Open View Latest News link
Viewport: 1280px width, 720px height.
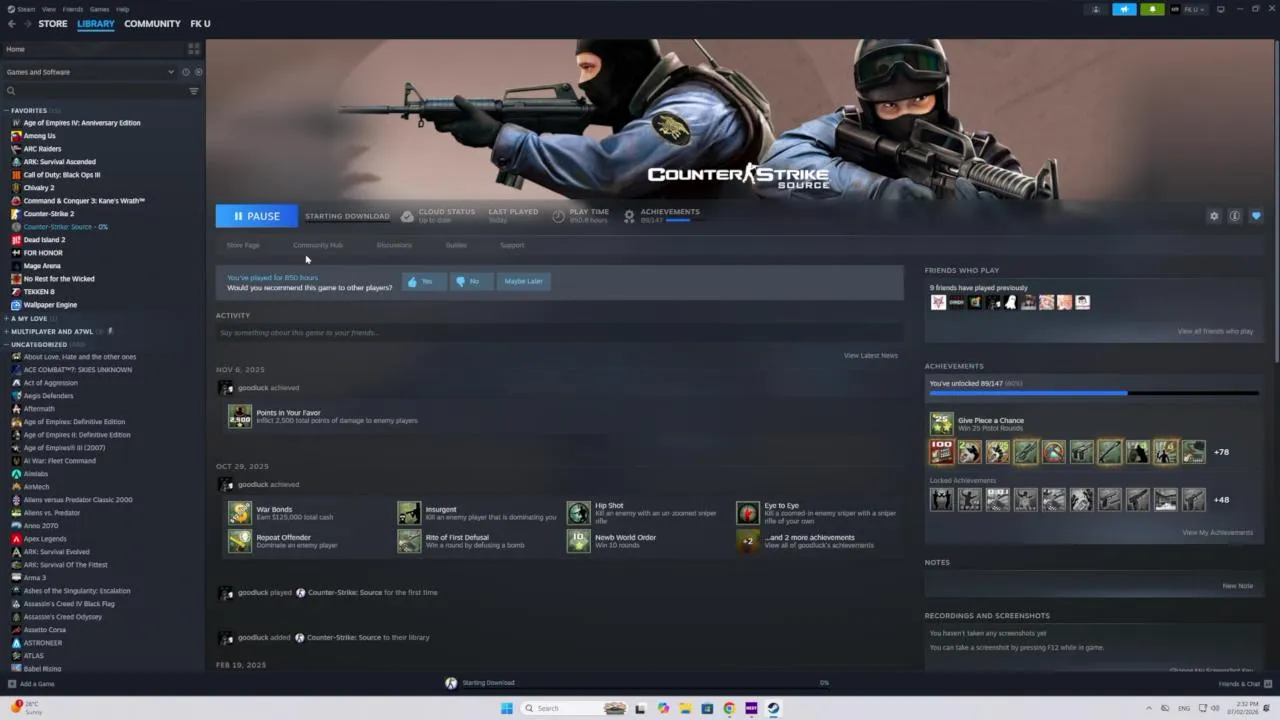[x=870, y=356]
